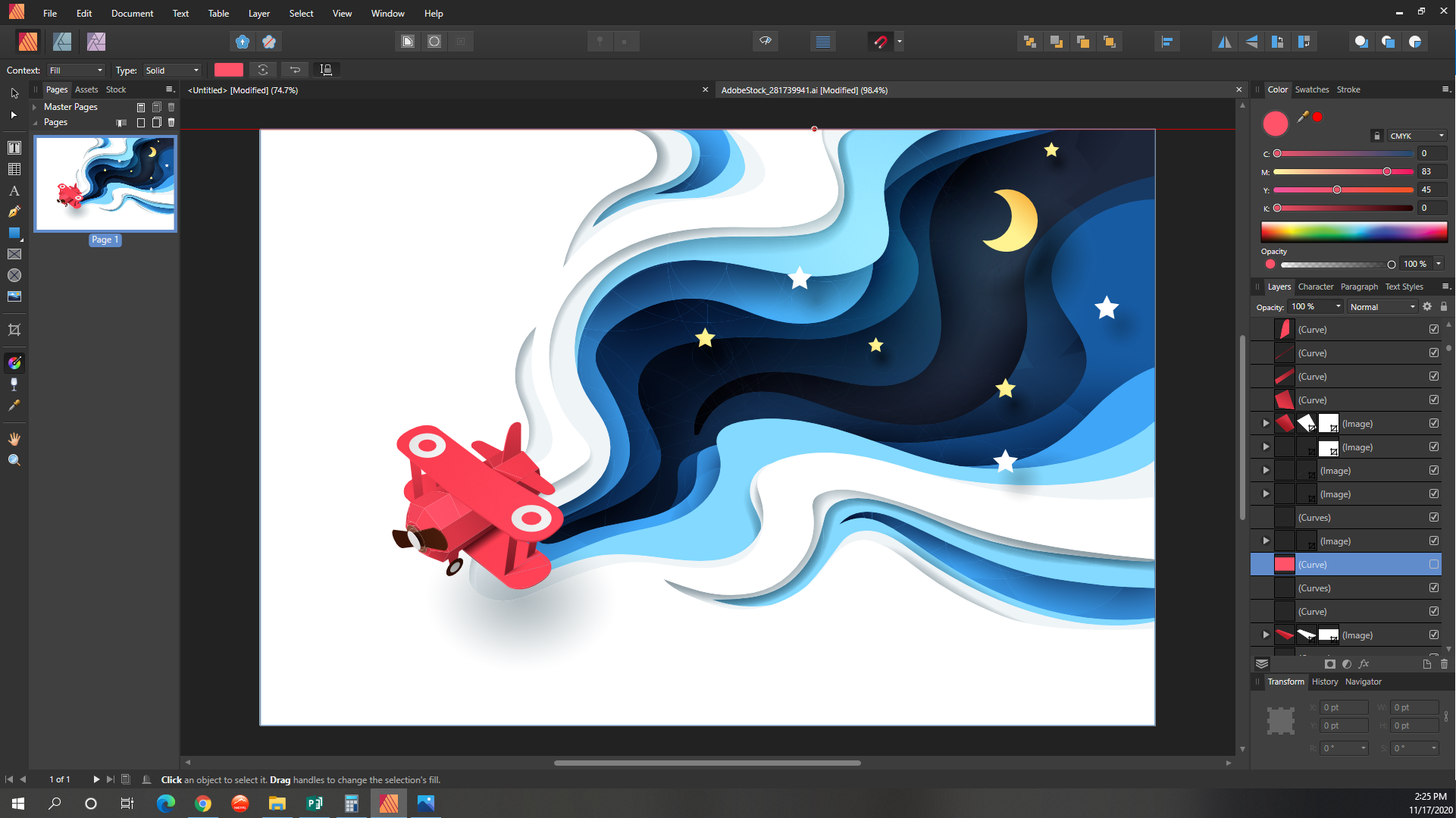Viewport: 1456px width, 818px height.
Task: Click the Move to Back arrange icon
Action: (x=1030, y=42)
